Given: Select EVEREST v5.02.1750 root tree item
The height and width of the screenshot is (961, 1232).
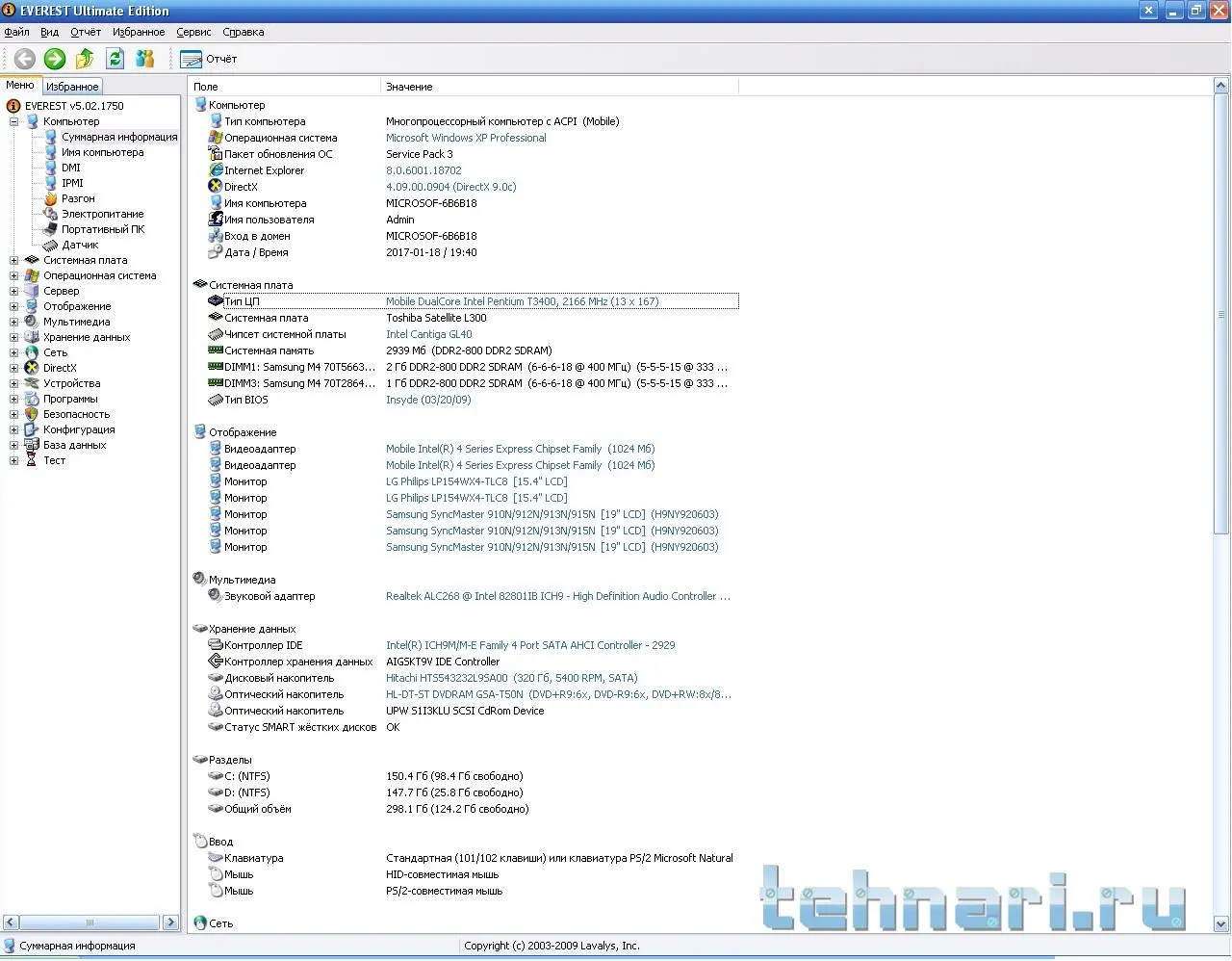Looking at the screenshot, I should click(74, 106).
